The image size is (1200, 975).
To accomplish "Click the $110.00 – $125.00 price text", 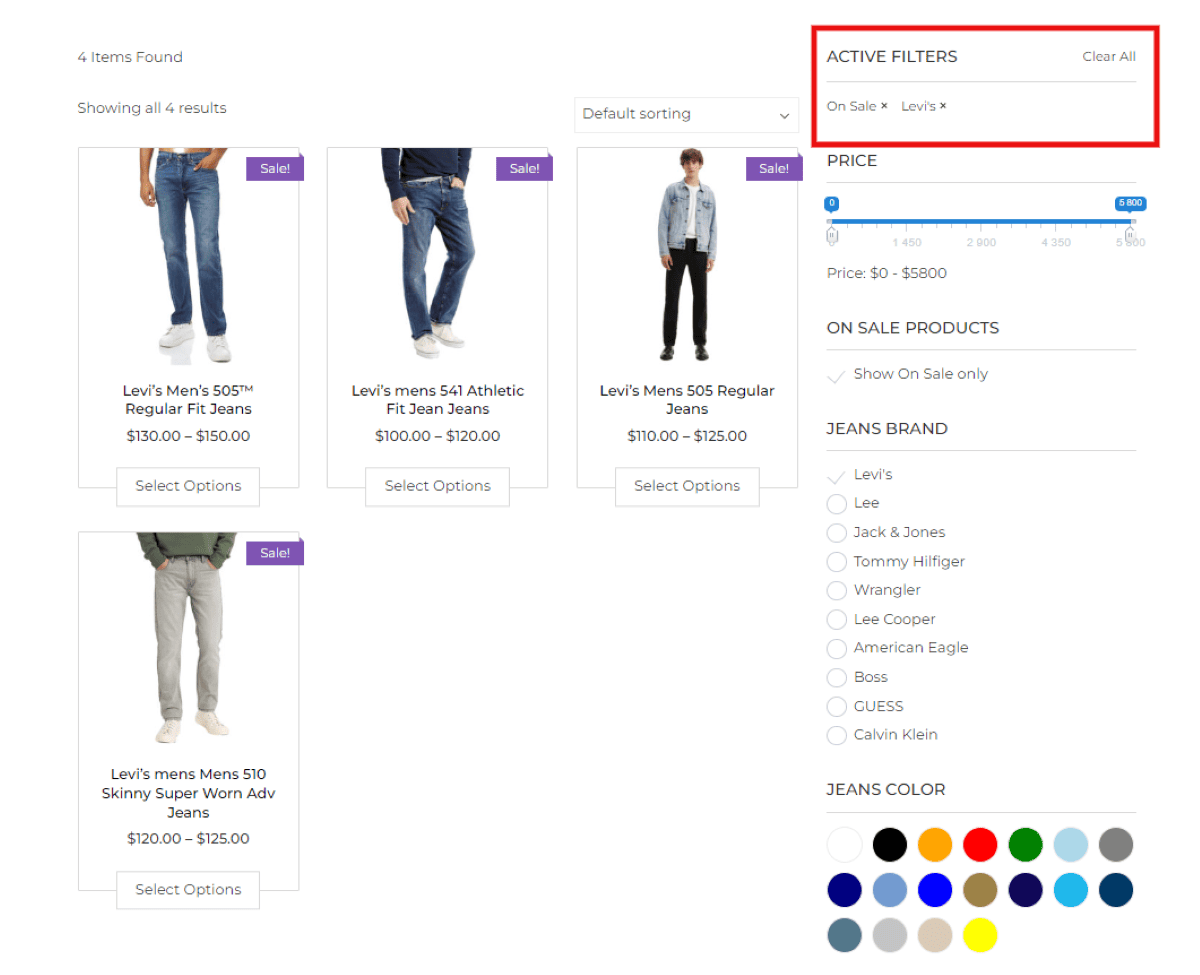I will [687, 436].
